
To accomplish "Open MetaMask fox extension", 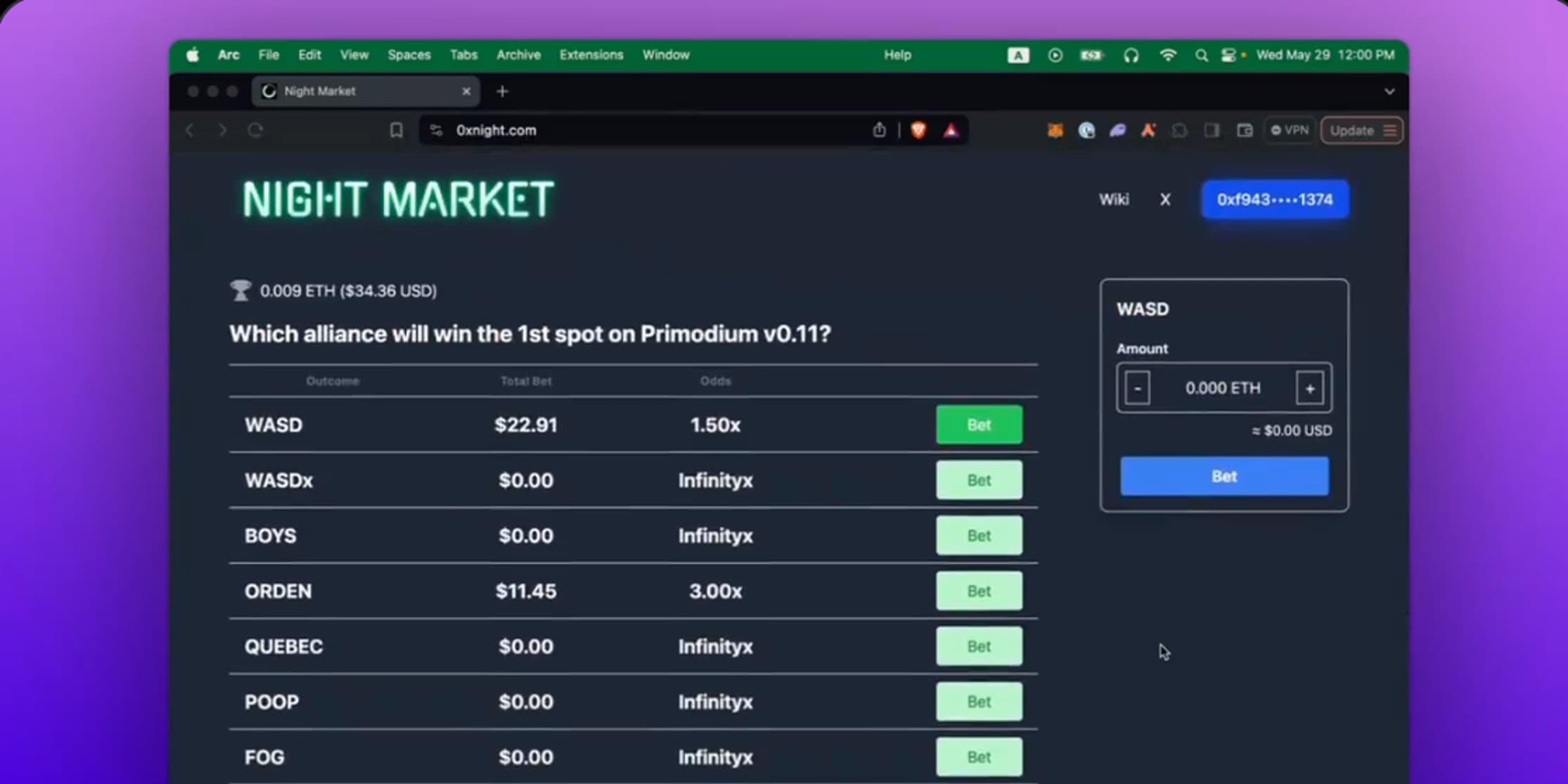I will point(1055,130).
